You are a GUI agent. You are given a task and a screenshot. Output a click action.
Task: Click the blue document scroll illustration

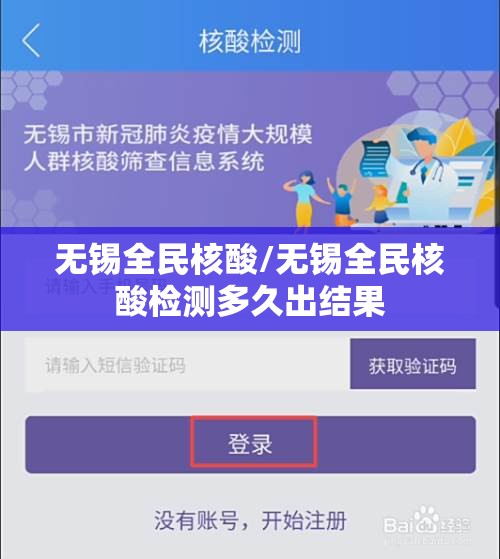[375, 159]
